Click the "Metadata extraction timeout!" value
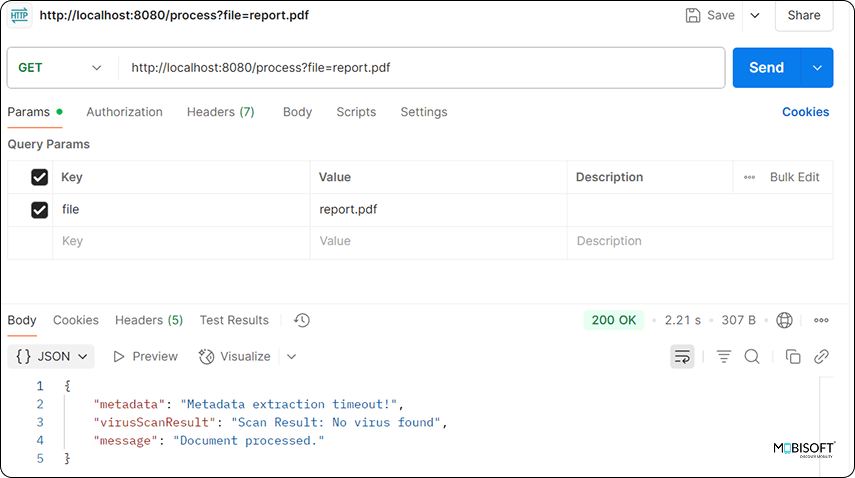Viewport: 855px width, 478px height. [289, 404]
